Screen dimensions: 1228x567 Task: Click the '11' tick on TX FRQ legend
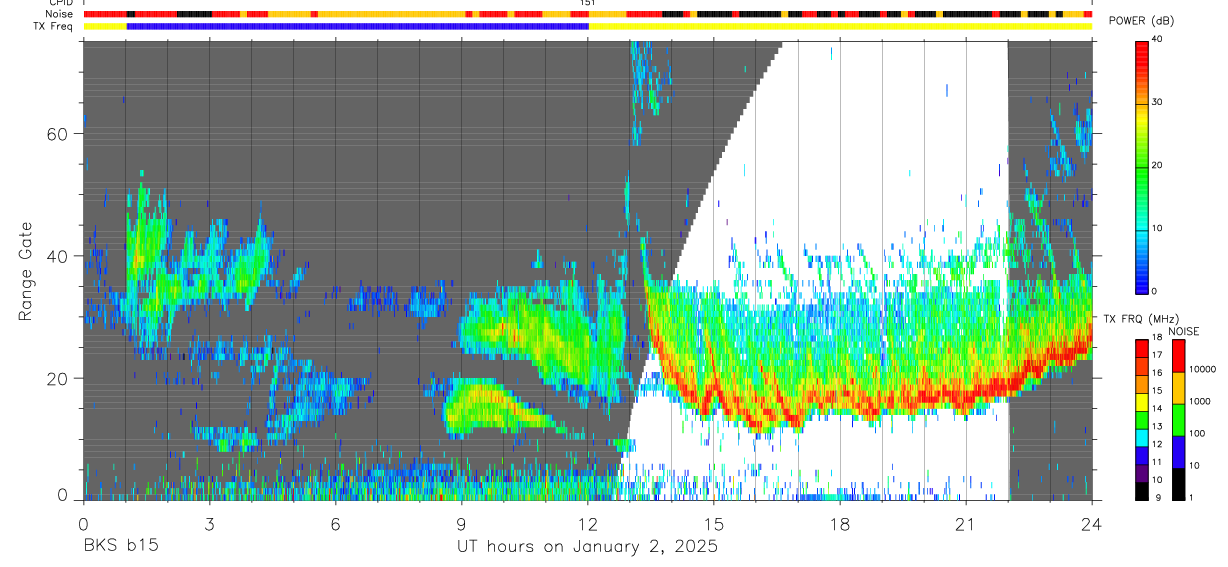click(x=1157, y=462)
